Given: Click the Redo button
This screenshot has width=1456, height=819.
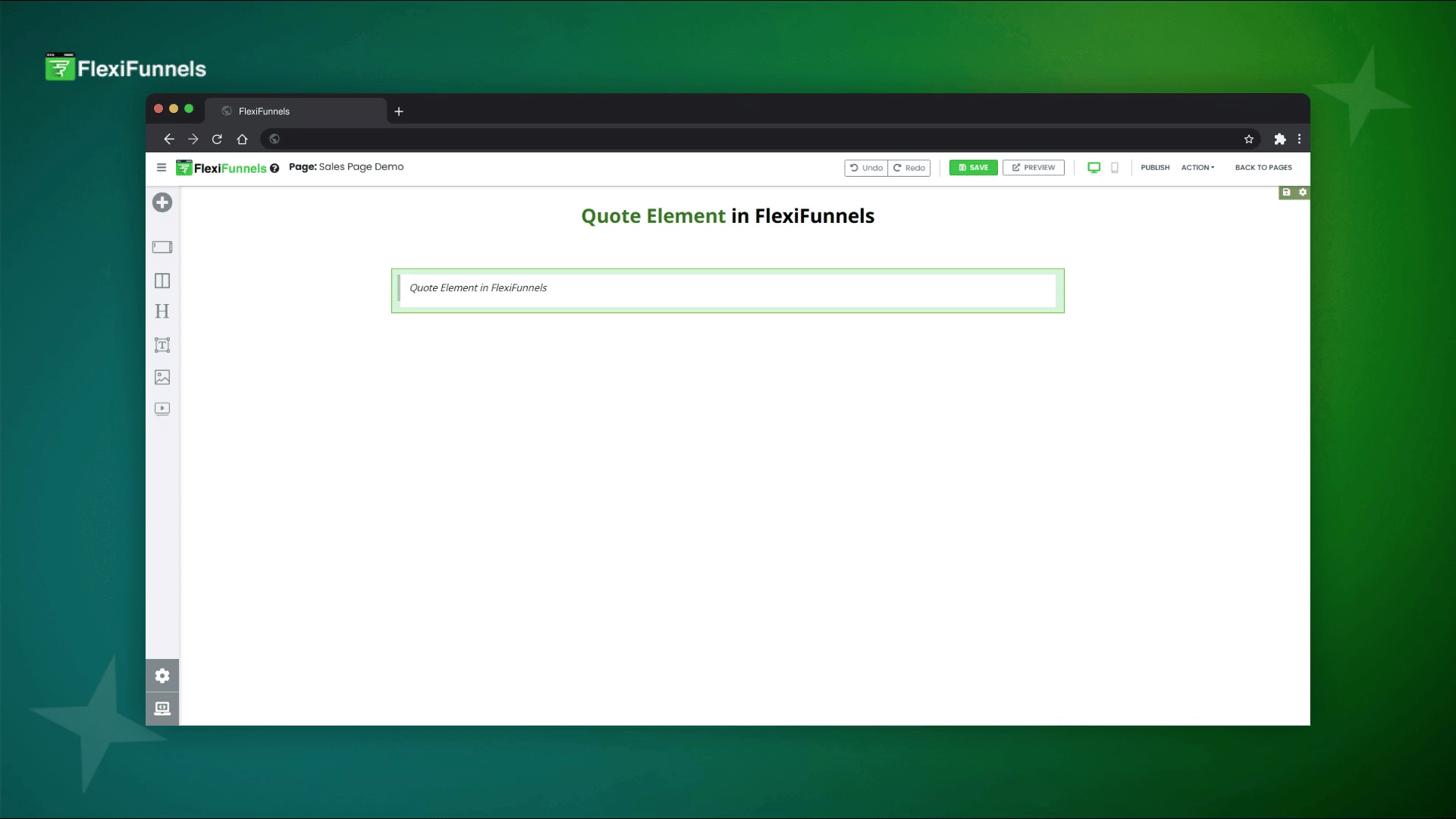Looking at the screenshot, I should (909, 168).
